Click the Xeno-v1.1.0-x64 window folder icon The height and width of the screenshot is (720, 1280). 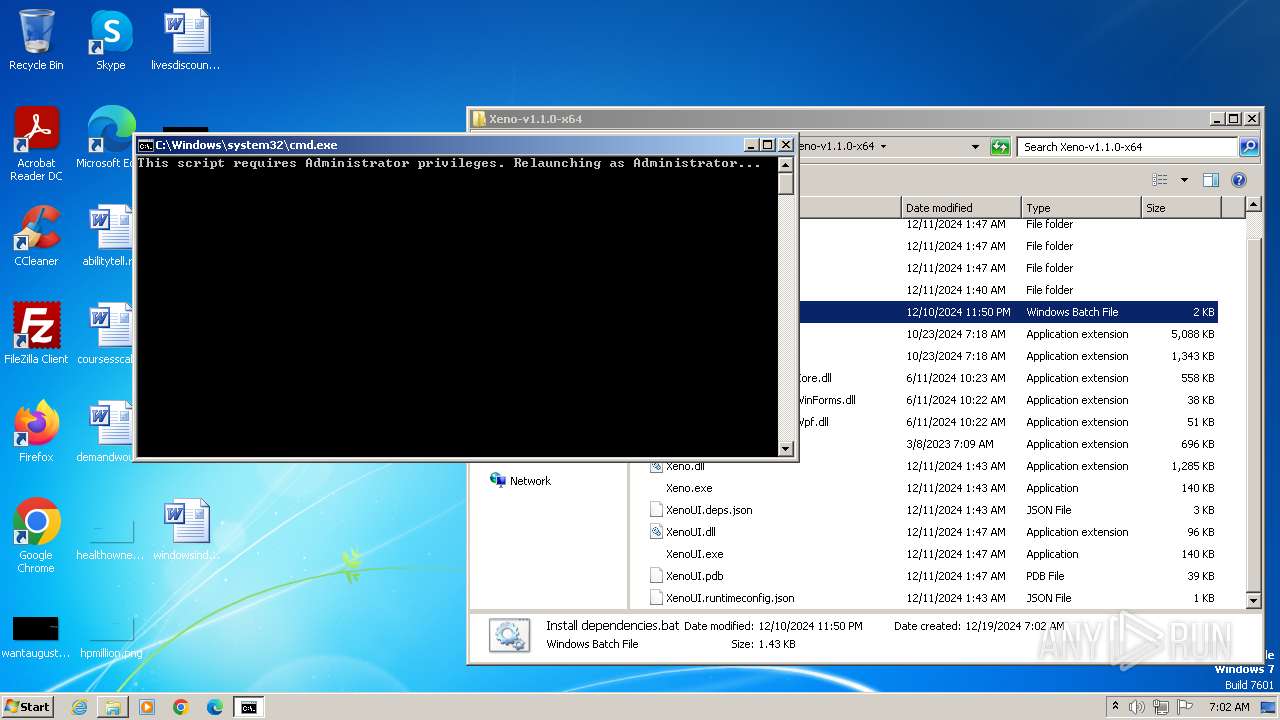(x=479, y=119)
